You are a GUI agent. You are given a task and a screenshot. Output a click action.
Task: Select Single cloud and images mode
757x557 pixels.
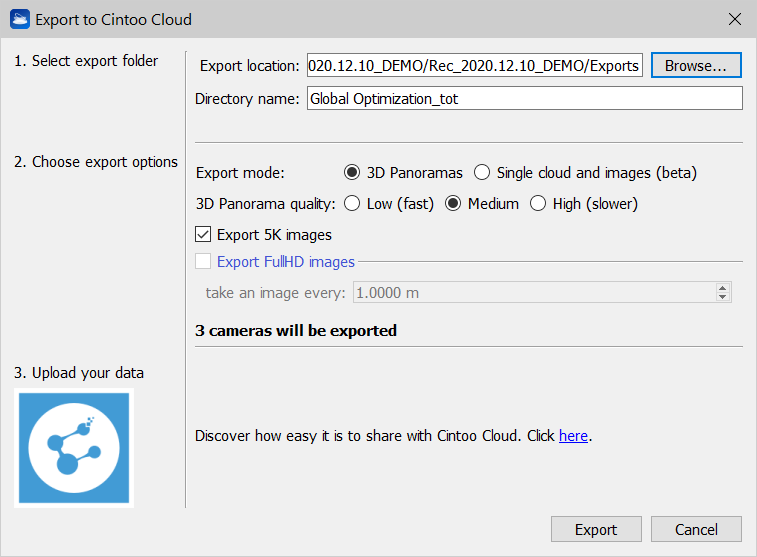click(x=482, y=173)
